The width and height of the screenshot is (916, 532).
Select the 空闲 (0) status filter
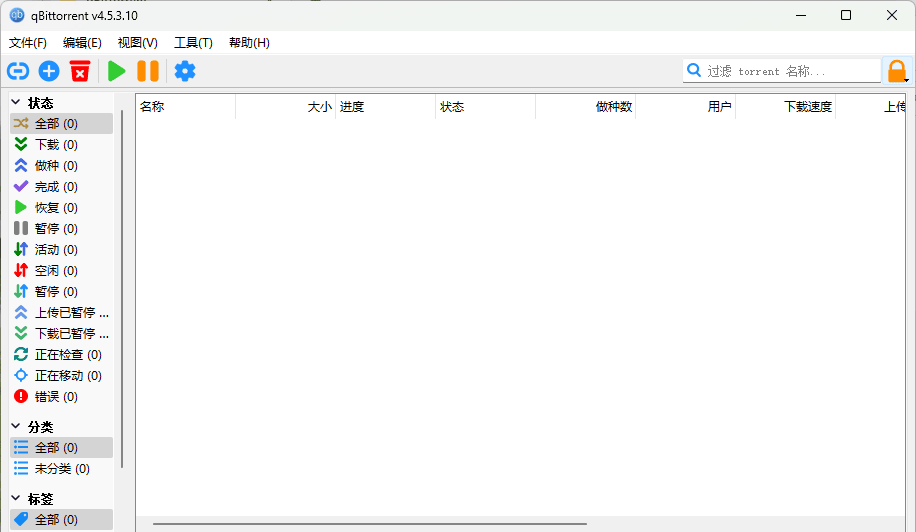point(61,271)
